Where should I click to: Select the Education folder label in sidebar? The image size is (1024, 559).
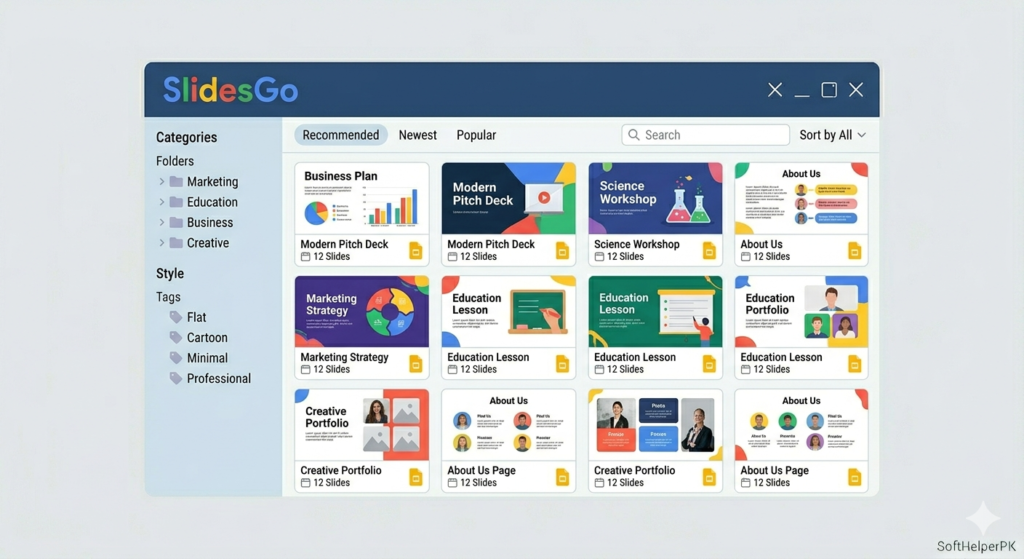tap(212, 202)
